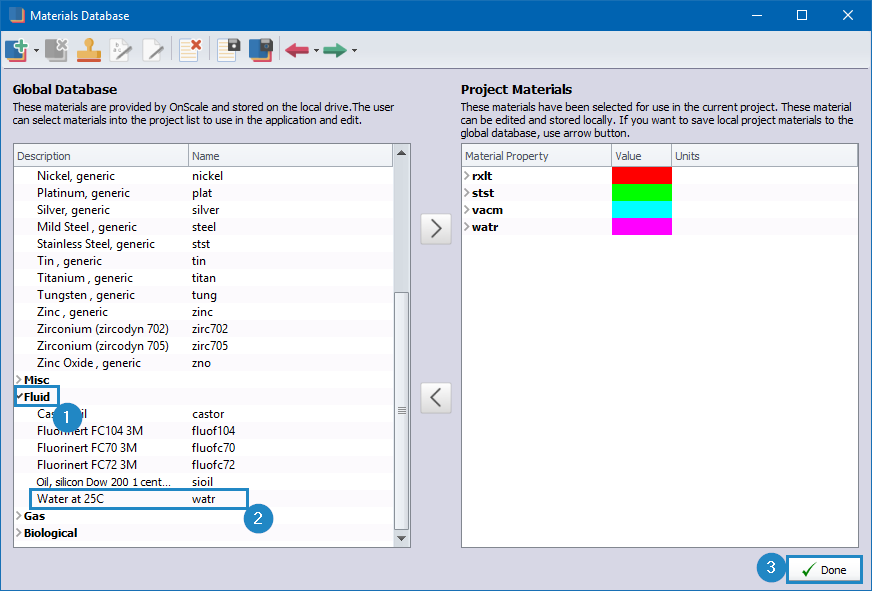Select the Mild Steel, generic row
Image resolution: width=872 pixels, height=591 pixels.
pyautogui.click(x=204, y=227)
